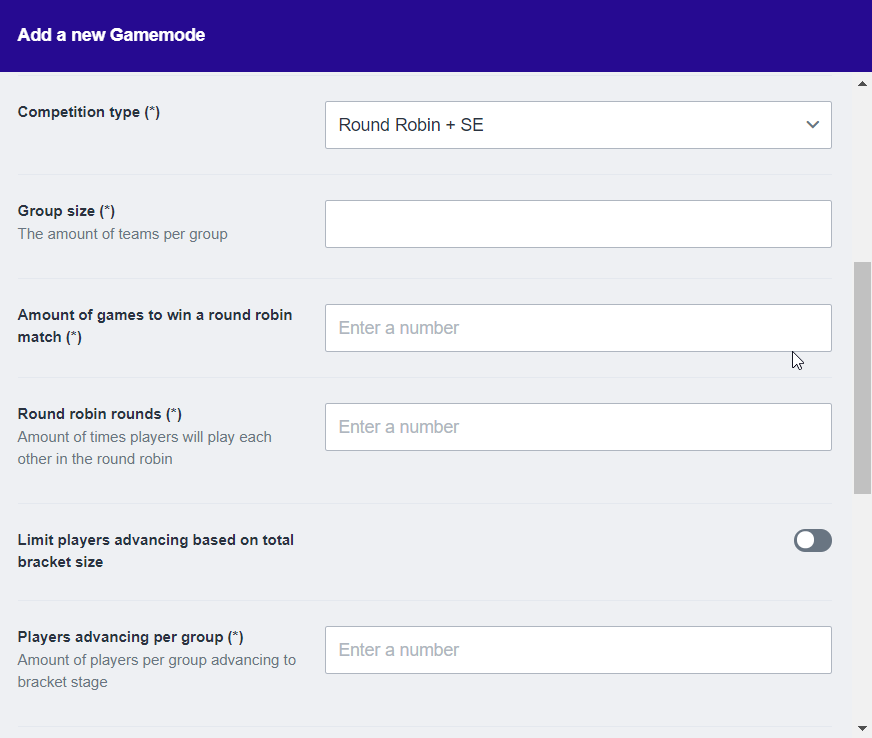Click the advancing to bracket stage description
The image size is (872, 738).
point(156,671)
